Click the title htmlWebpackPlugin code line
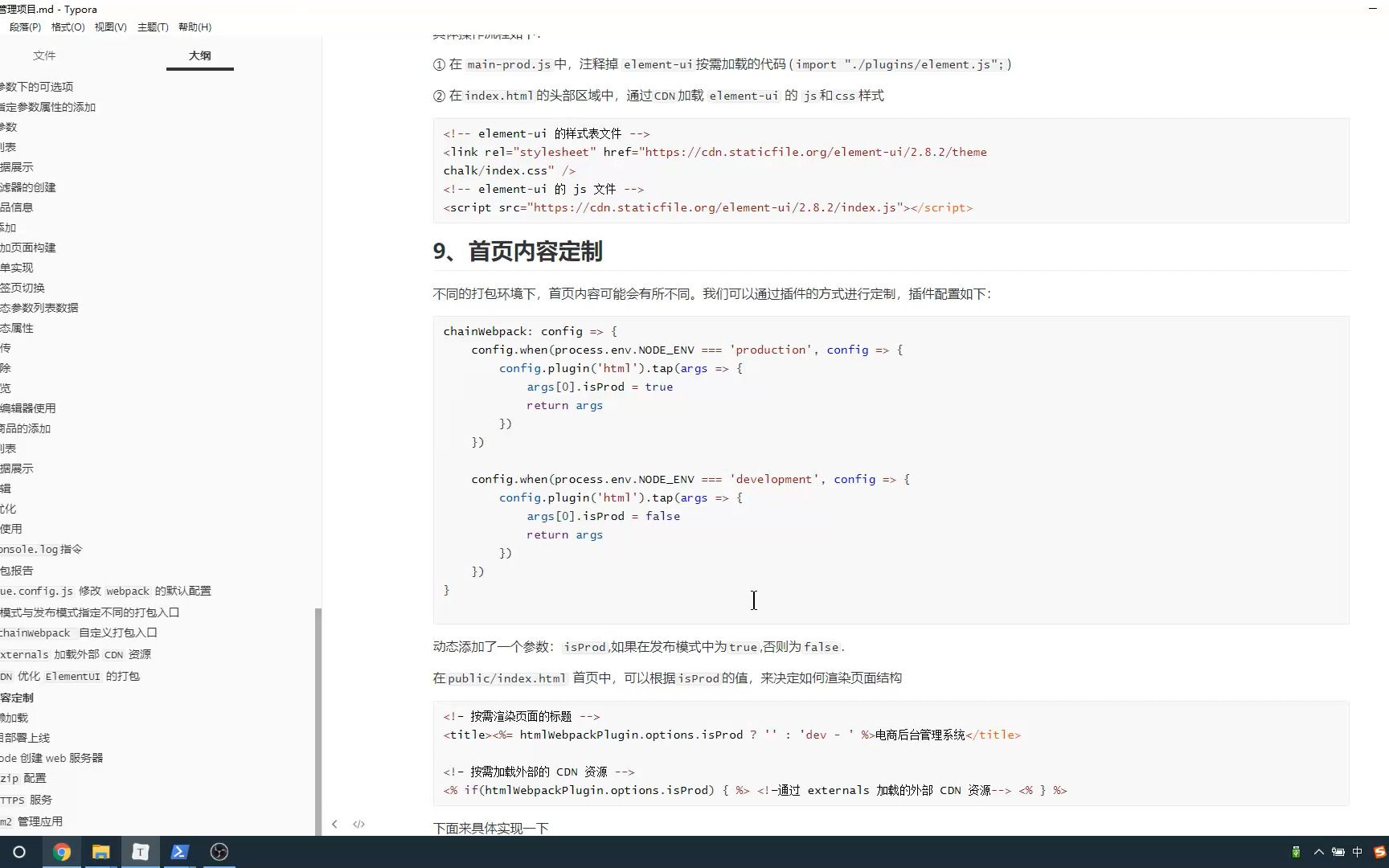The width and height of the screenshot is (1389, 868). [731, 735]
